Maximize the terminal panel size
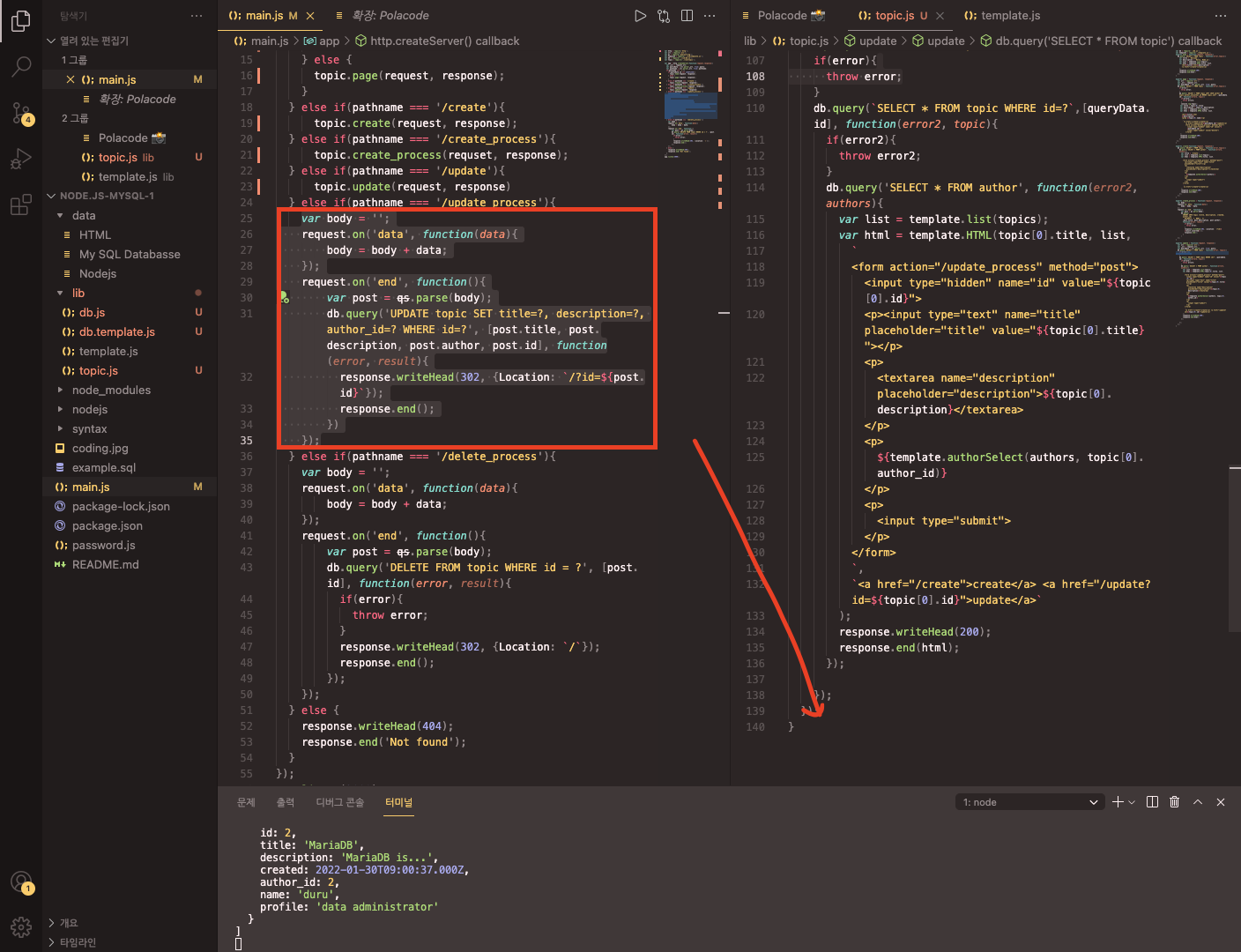This screenshot has height=952, width=1241. point(1198,802)
